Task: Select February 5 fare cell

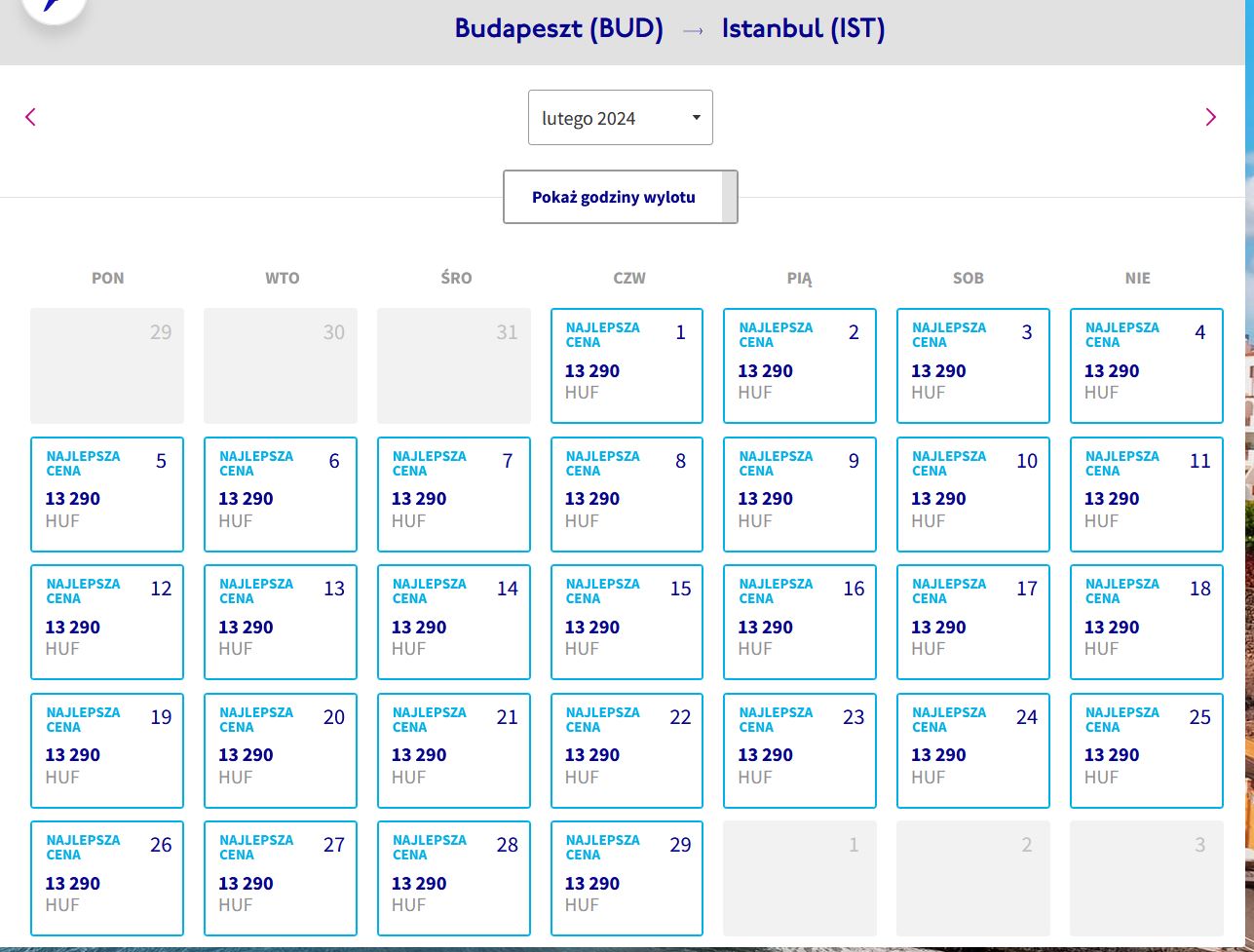Action: 107,494
